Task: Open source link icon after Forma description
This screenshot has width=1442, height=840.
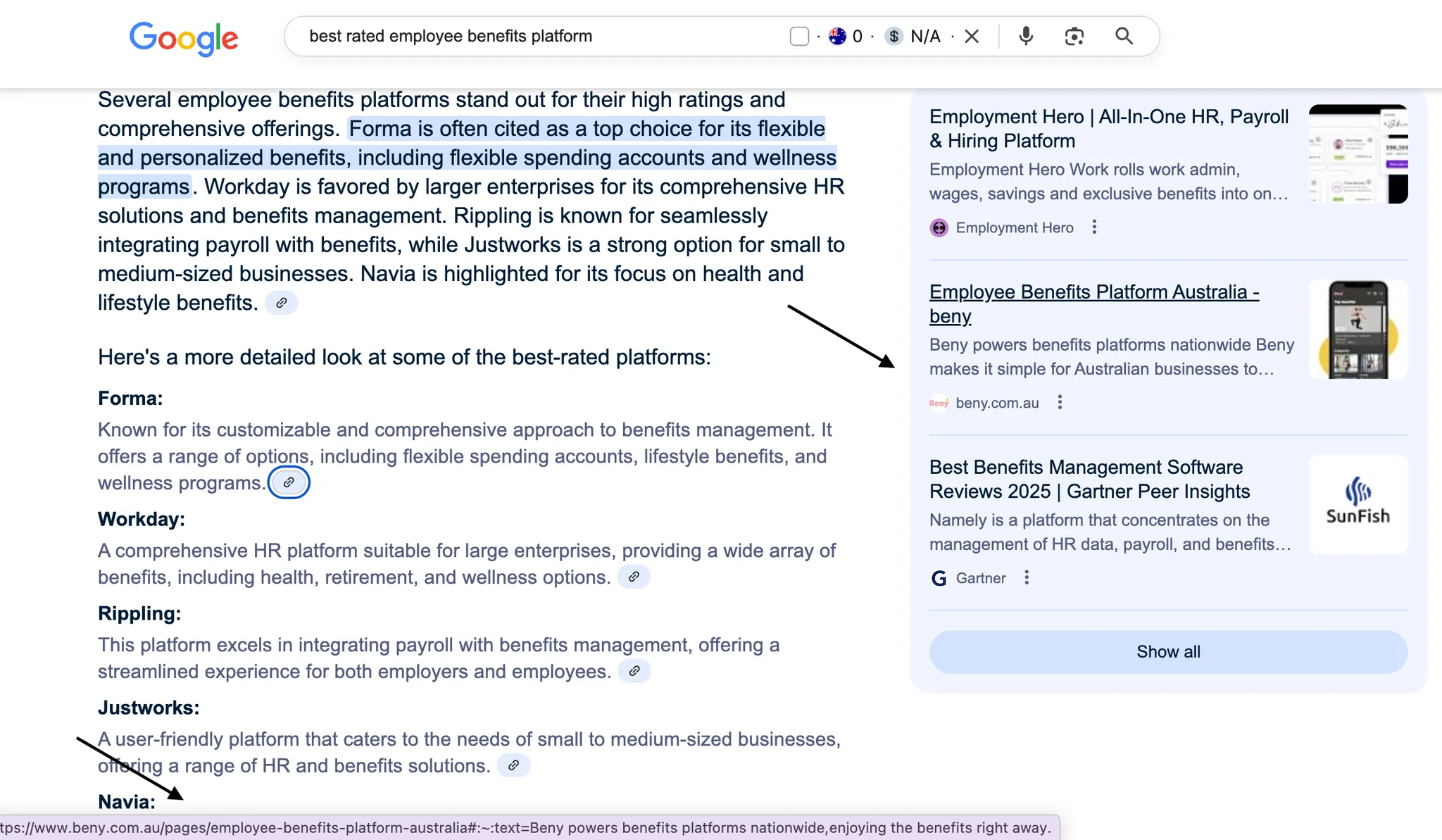Action: pyautogui.click(x=289, y=482)
